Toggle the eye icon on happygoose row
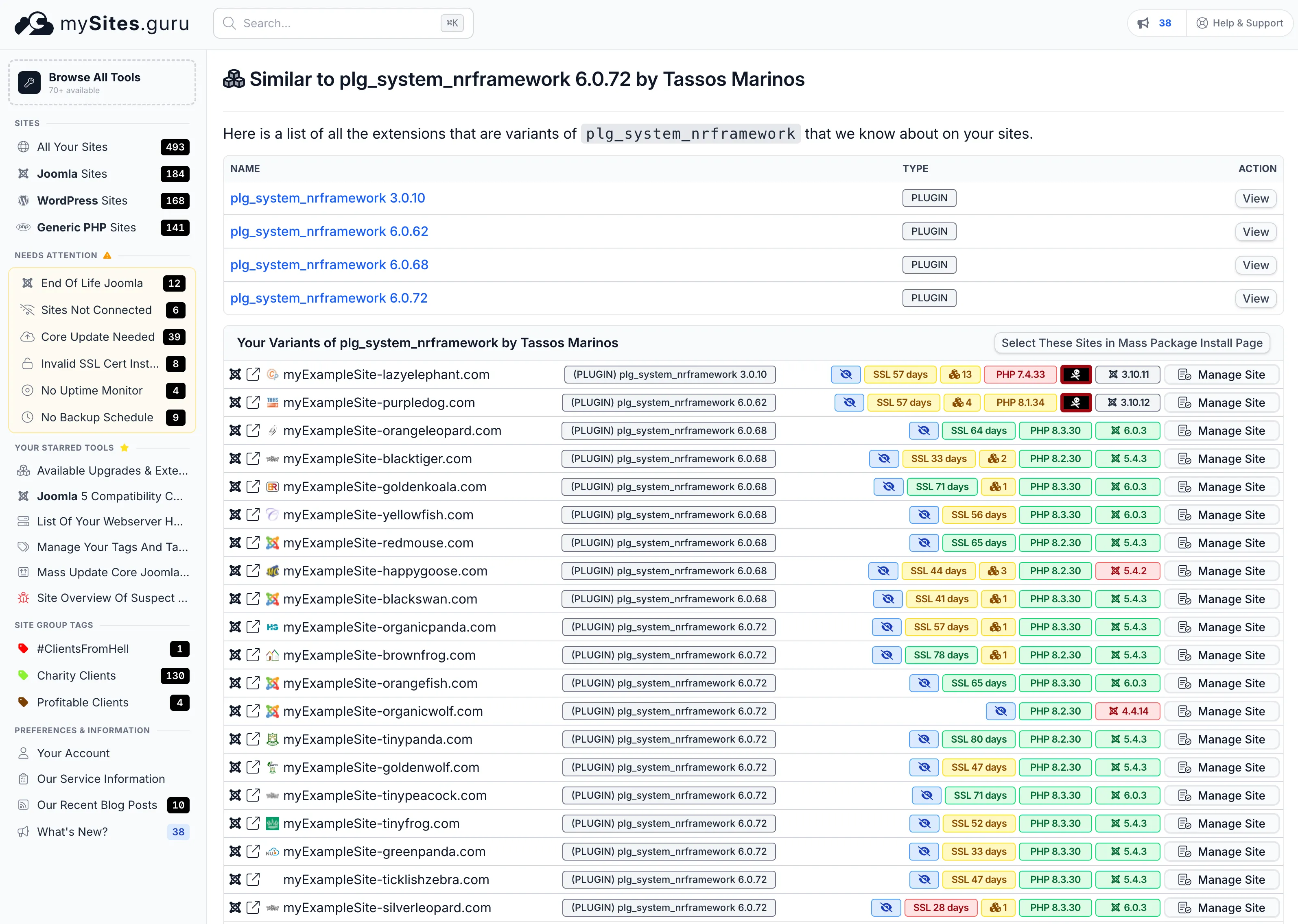The width and height of the screenshot is (1298, 924). (883, 571)
